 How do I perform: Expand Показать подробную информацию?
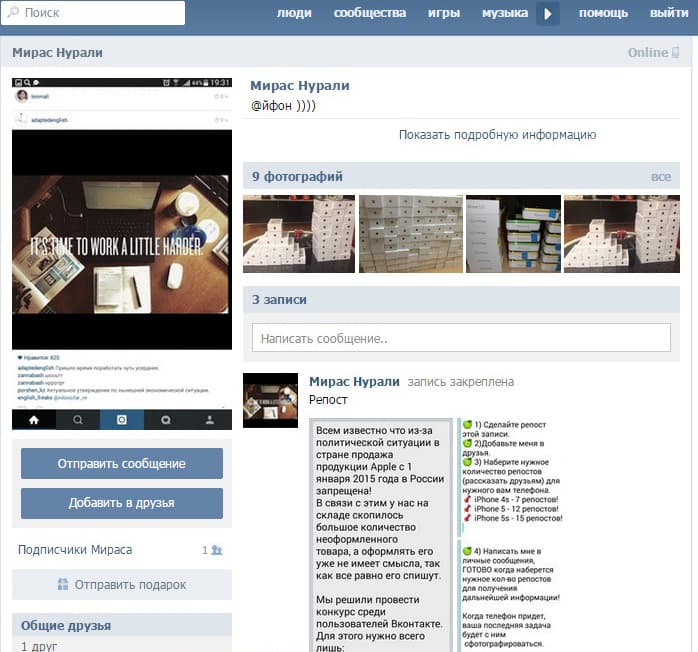click(x=497, y=135)
